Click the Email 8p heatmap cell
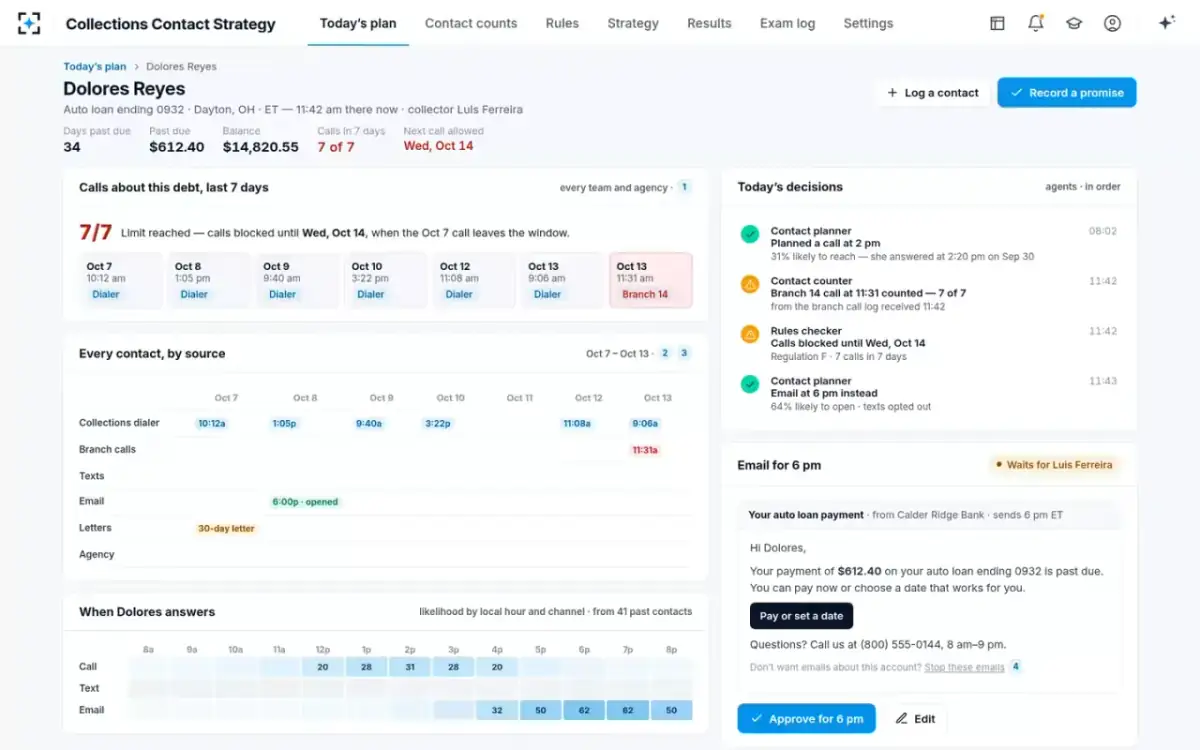Screen dimensions: 1200x750 tap(671, 710)
